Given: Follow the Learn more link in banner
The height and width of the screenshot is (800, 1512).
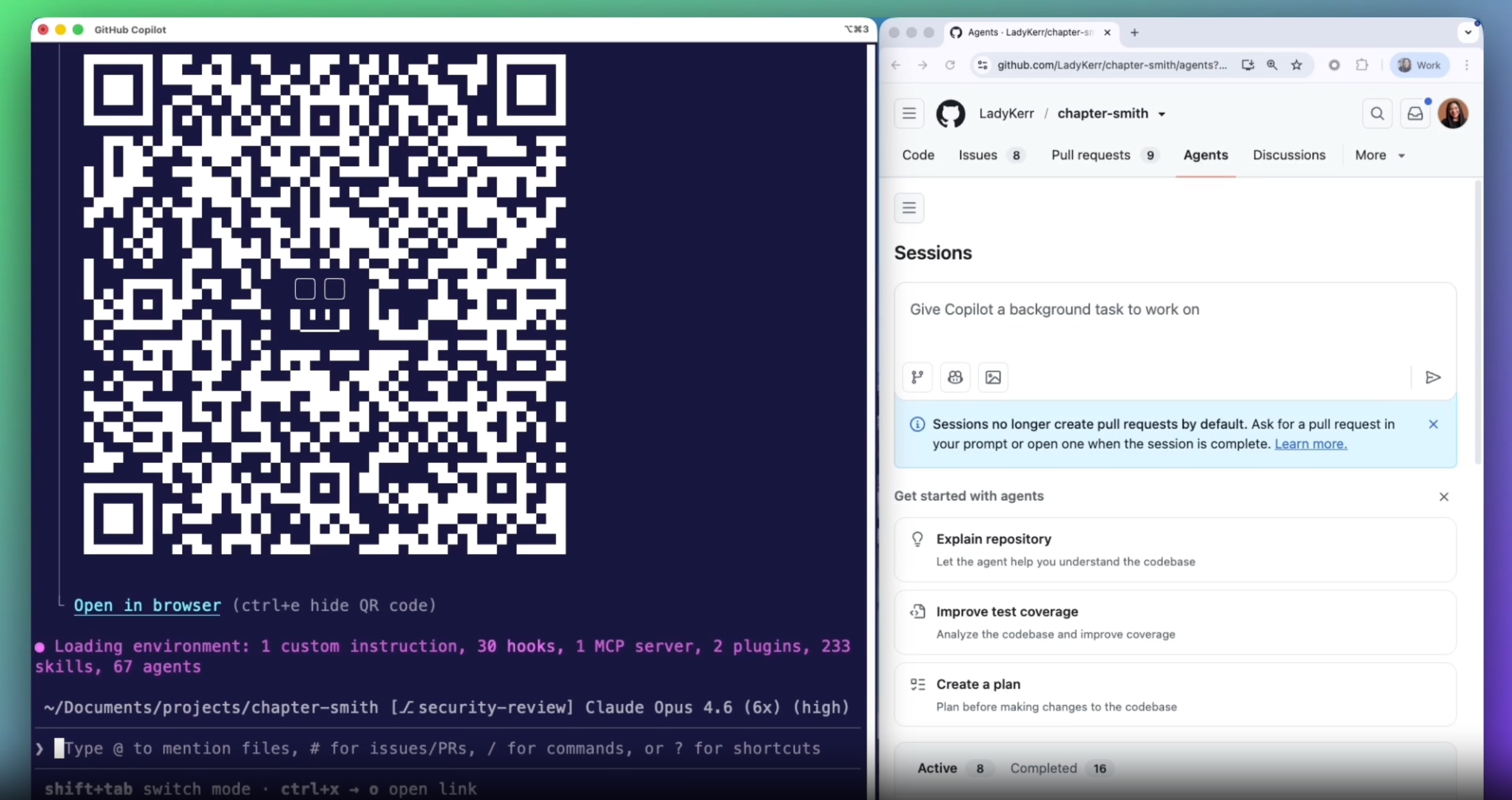Looking at the screenshot, I should click(1311, 444).
